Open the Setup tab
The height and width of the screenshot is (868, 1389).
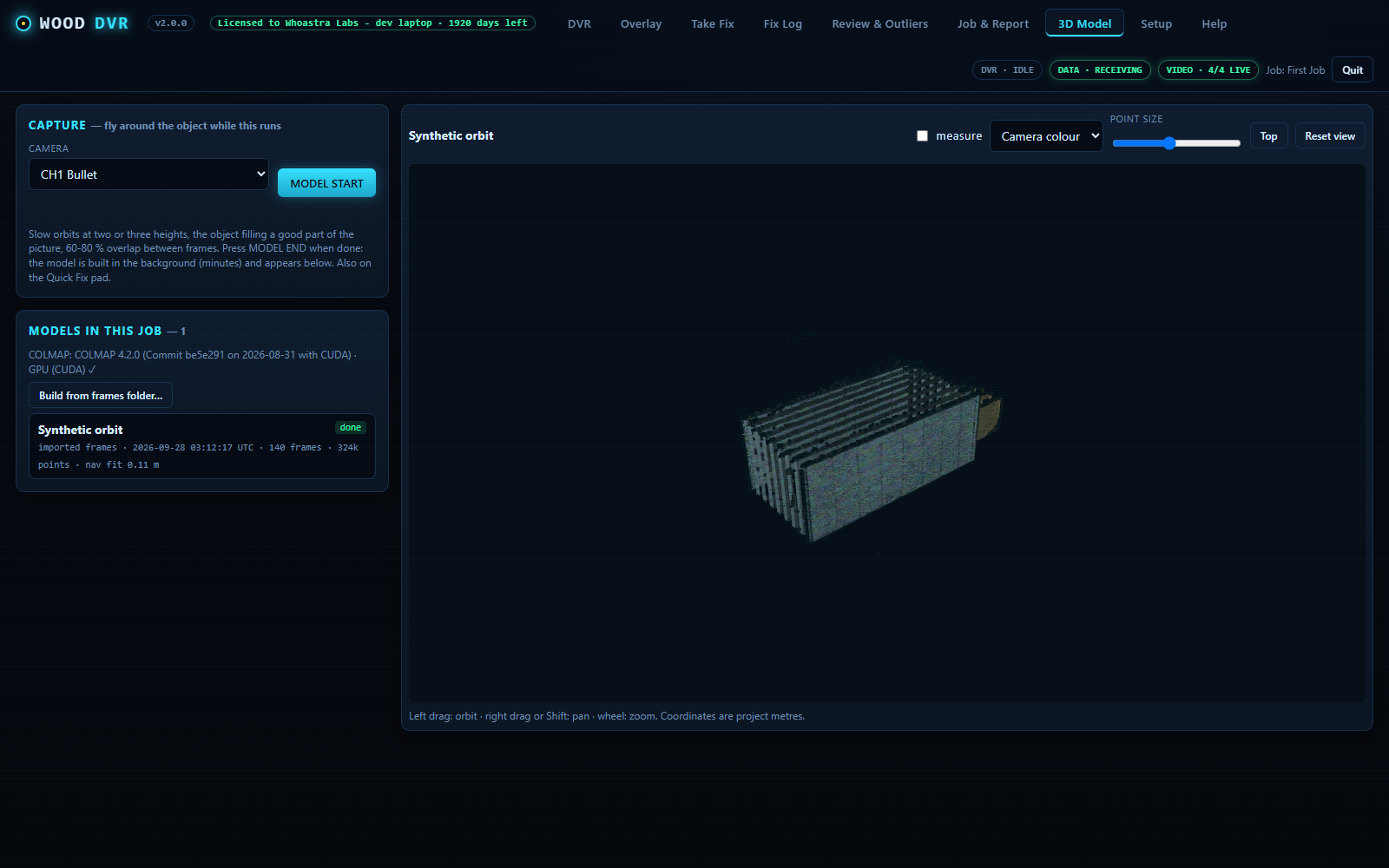coord(1155,23)
